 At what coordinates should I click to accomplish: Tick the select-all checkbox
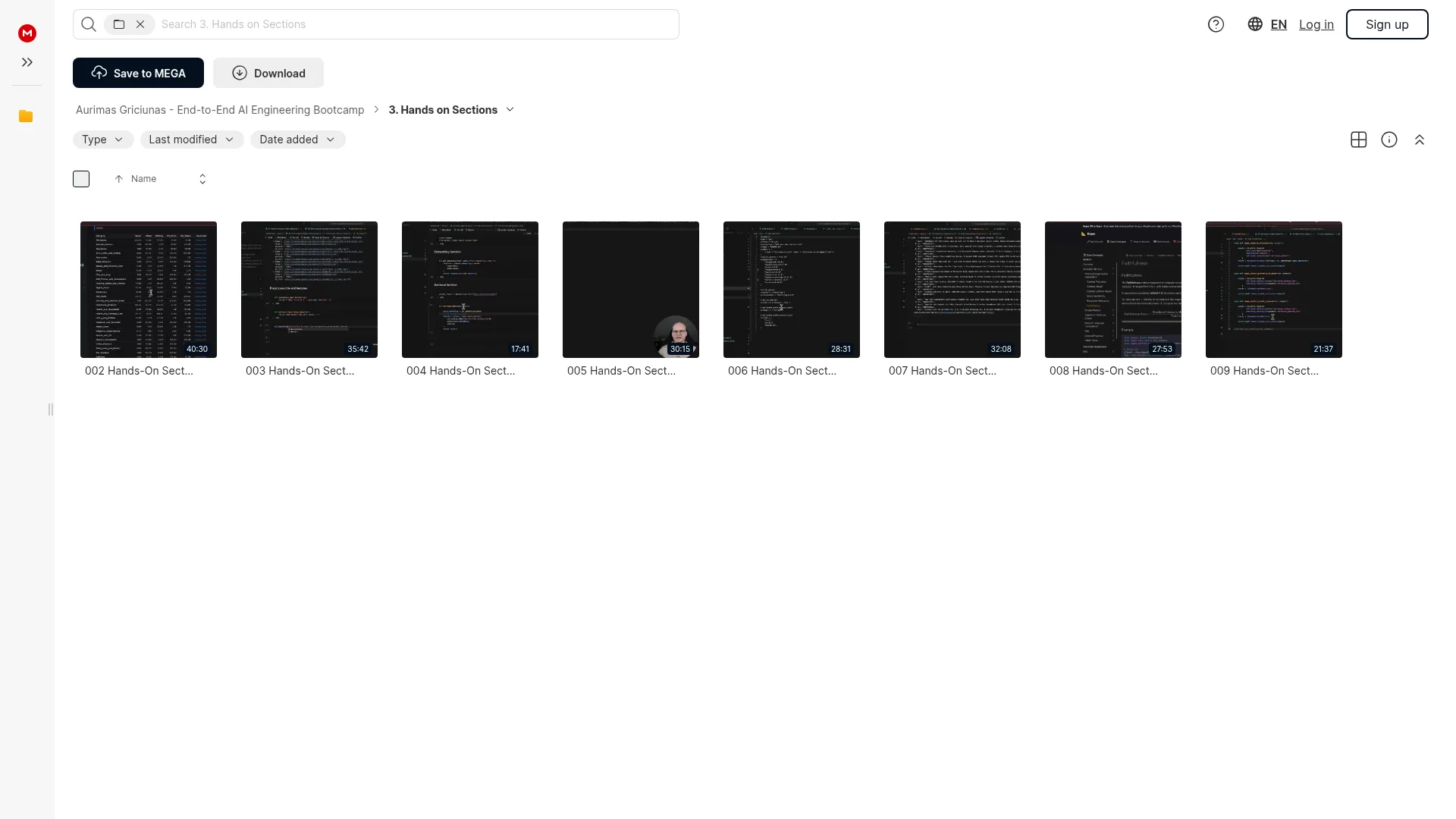[81, 179]
